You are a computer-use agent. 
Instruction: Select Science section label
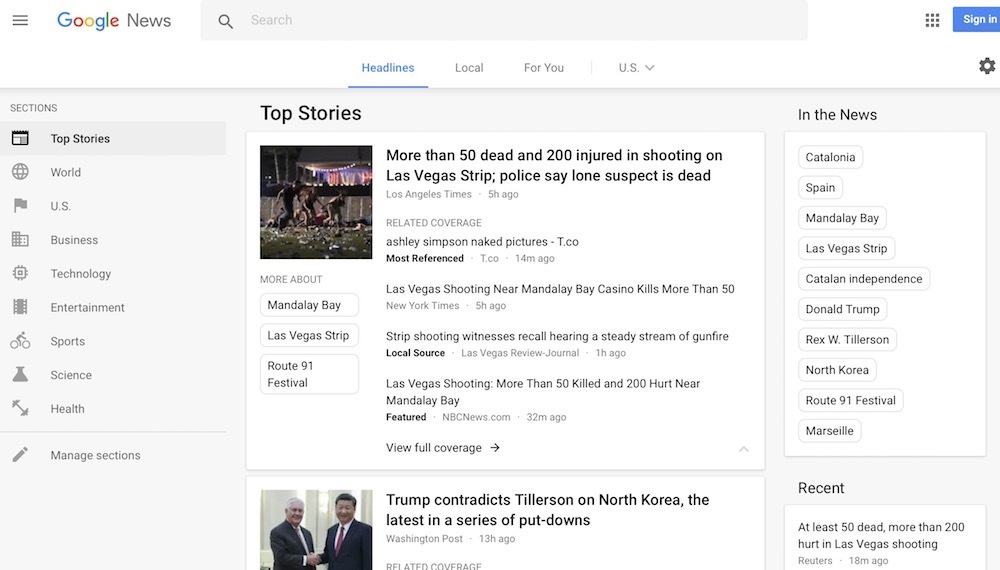tap(71, 375)
